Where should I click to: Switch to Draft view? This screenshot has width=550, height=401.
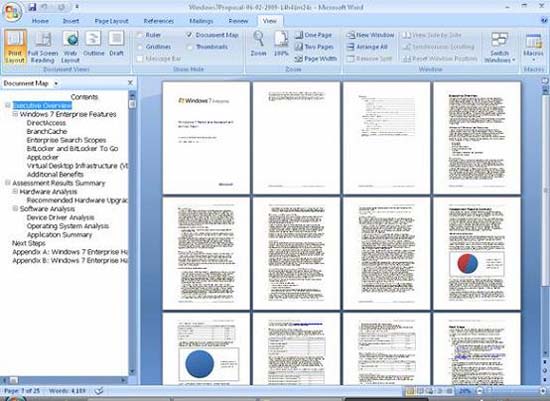pyautogui.click(x=116, y=44)
